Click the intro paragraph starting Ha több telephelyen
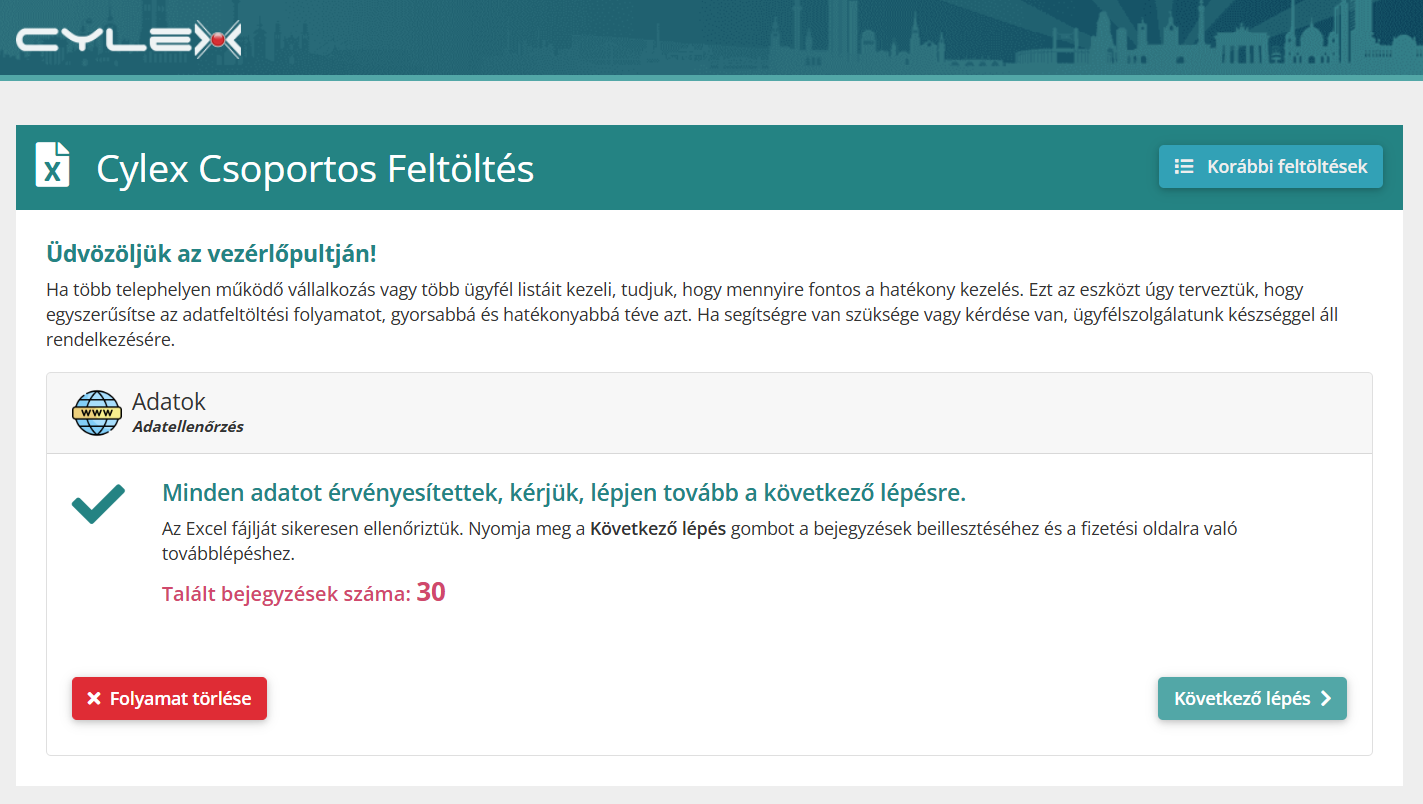This screenshot has width=1423, height=804. click(692, 315)
